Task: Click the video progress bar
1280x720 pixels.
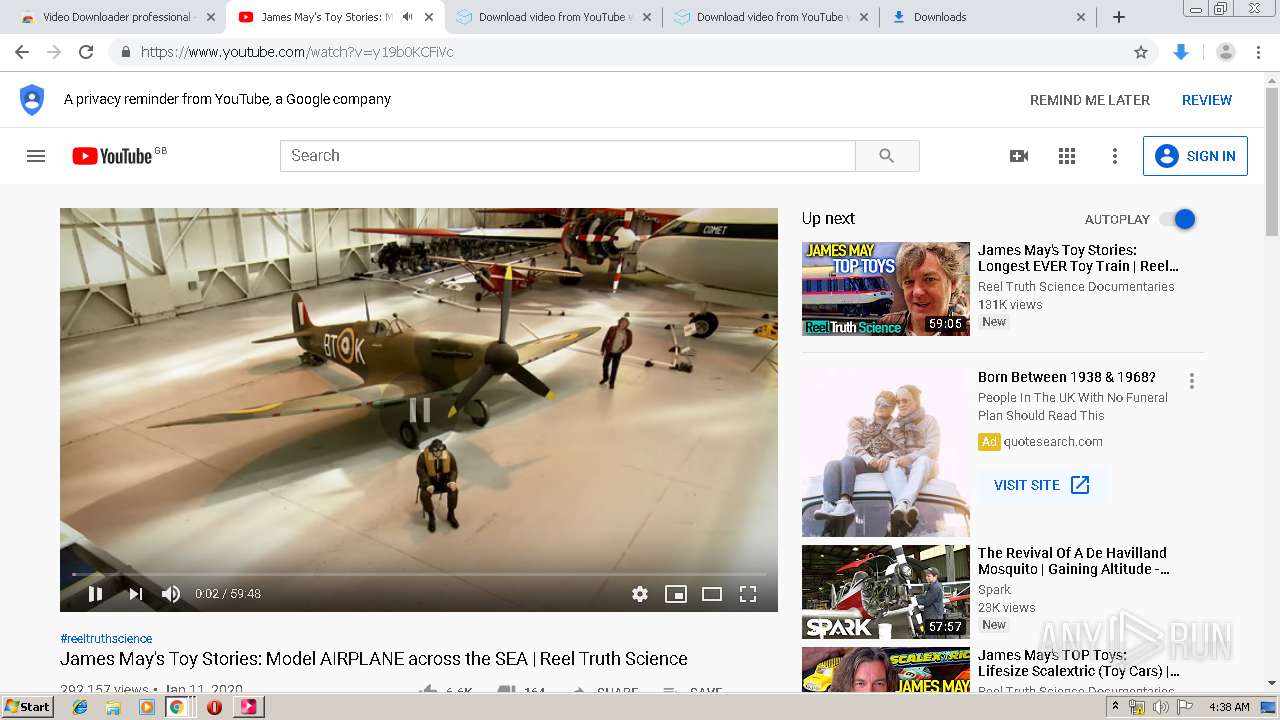Action: coord(419,574)
